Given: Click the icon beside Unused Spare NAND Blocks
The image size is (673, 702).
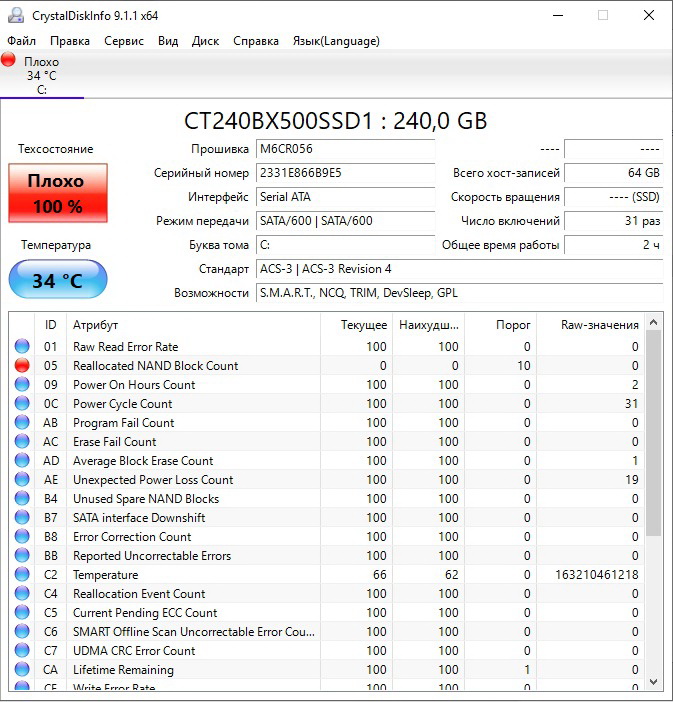Looking at the screenshot, I should pos(22,498).
